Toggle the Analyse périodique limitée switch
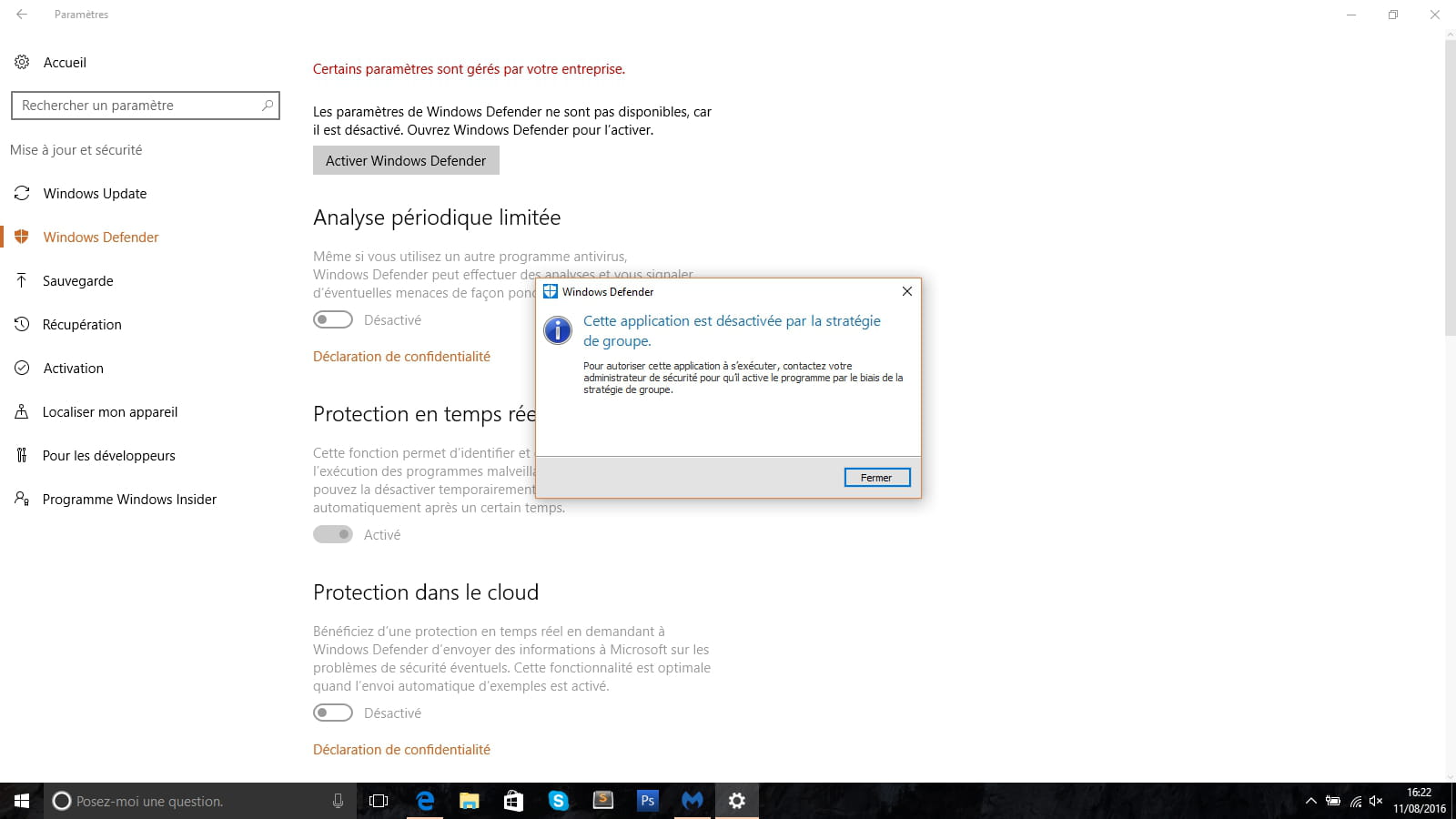The width and height of the screenshot is (1456, 819). pos(333,320)
